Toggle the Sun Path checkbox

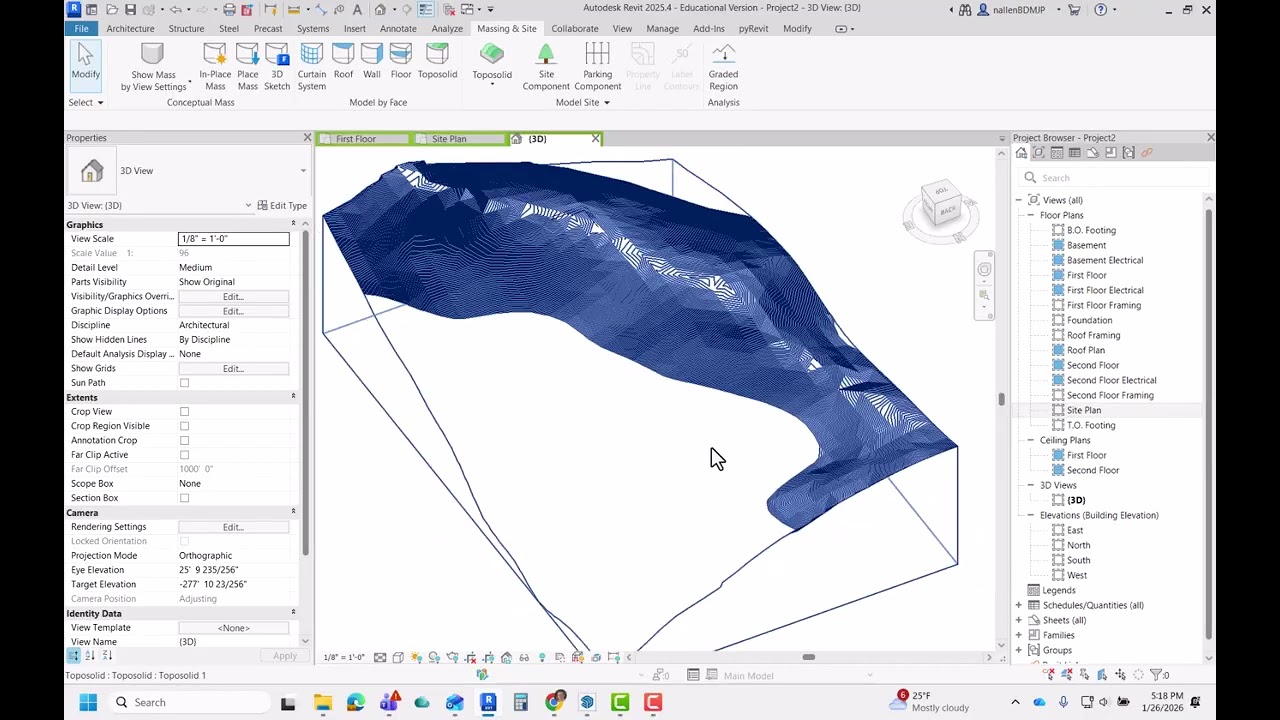point(184,383)
